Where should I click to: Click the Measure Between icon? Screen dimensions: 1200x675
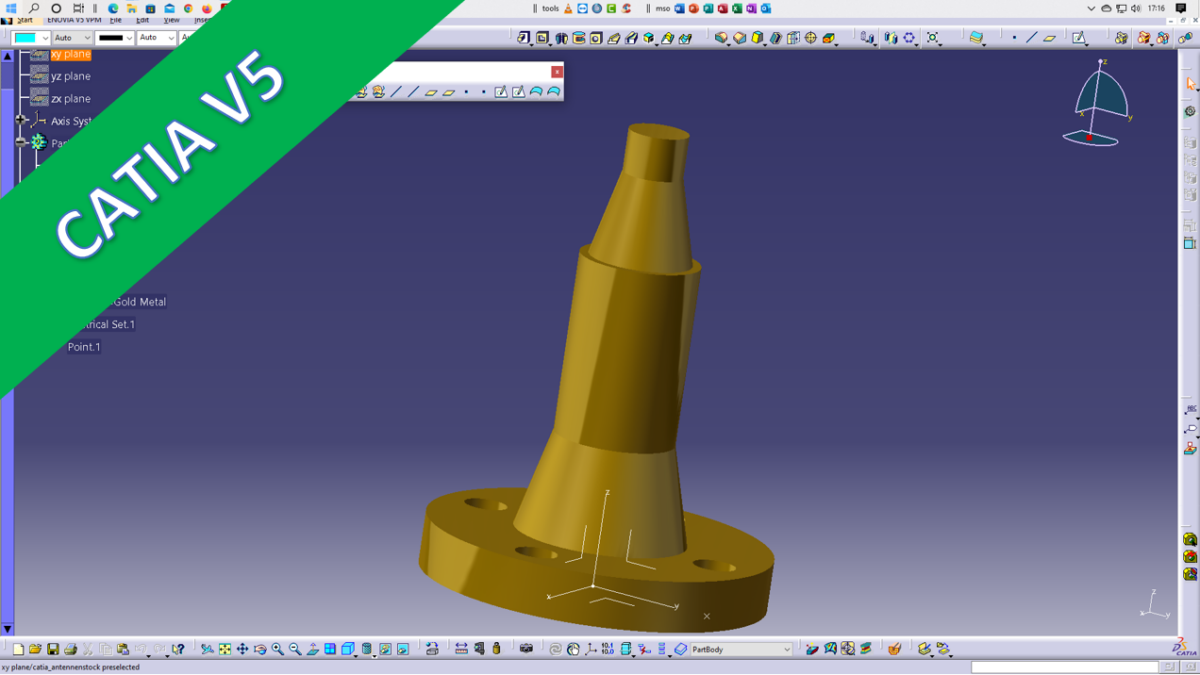pos(461,649)
